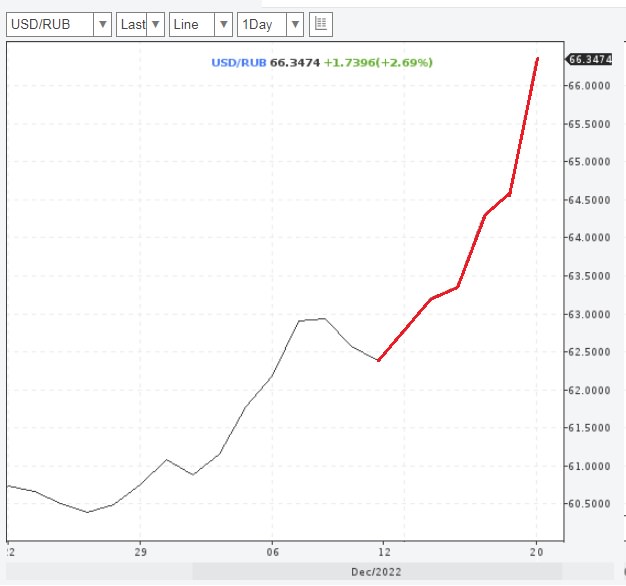Click the data table icon in the toolbar
The width and height of the screenshot is (626, 586).
pos(321,24)
